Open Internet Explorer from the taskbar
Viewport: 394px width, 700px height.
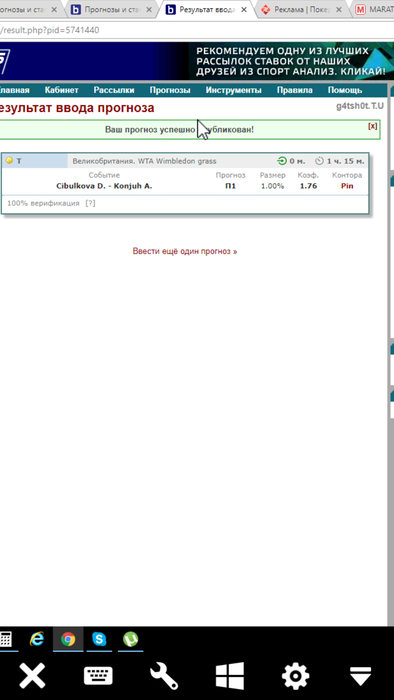pyautogui.click(x=37, y=639)
